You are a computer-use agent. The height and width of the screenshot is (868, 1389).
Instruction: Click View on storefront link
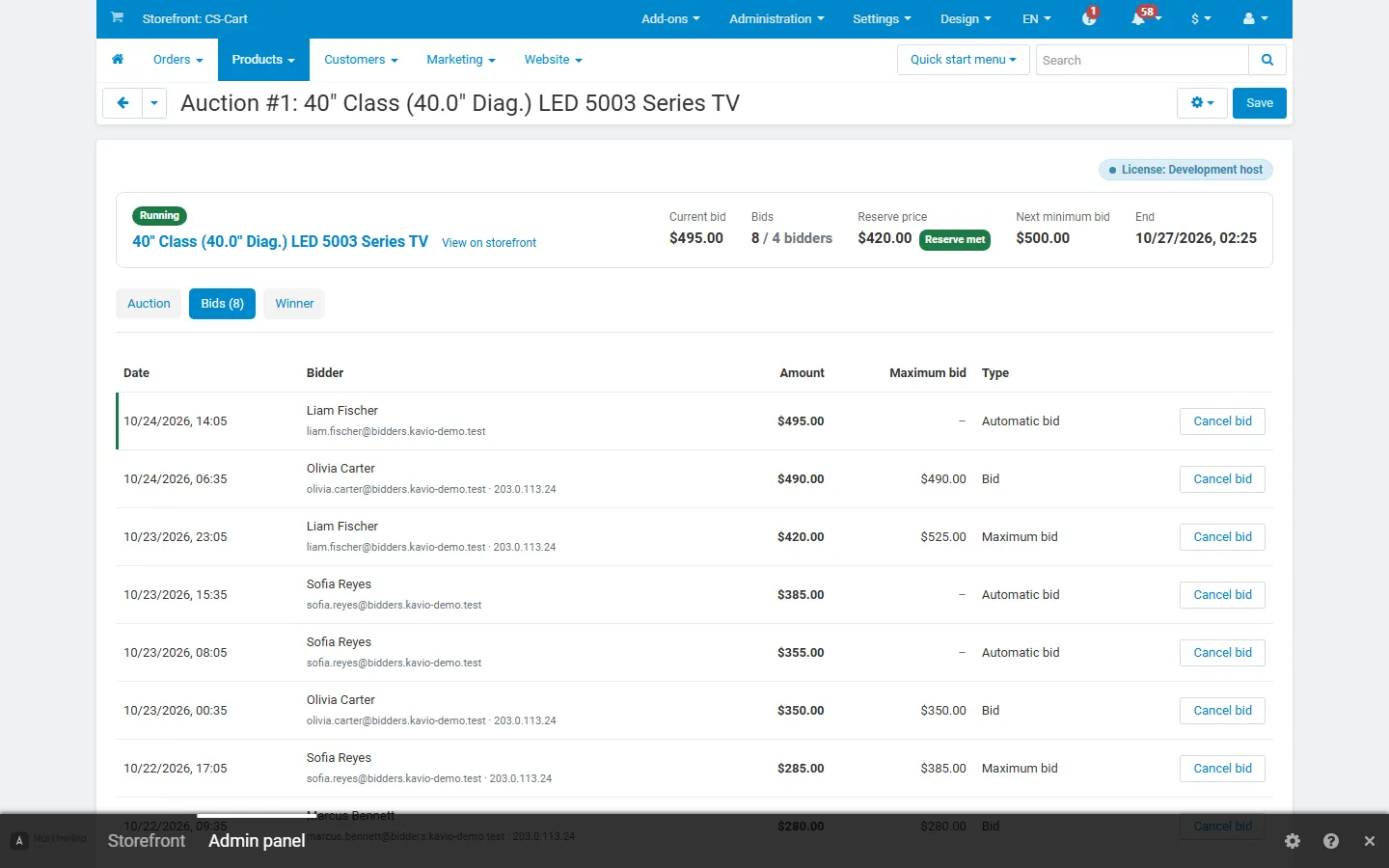point(489,243)
